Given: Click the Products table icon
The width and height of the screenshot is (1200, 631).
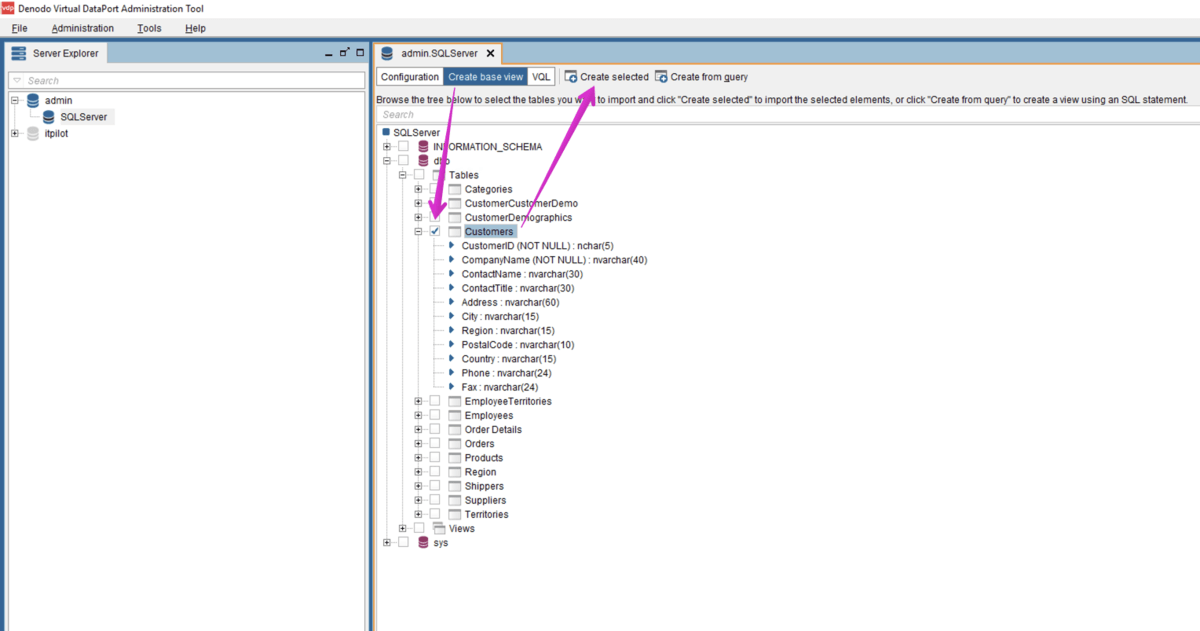Looking at the screenshot, I should click(455, 458).
